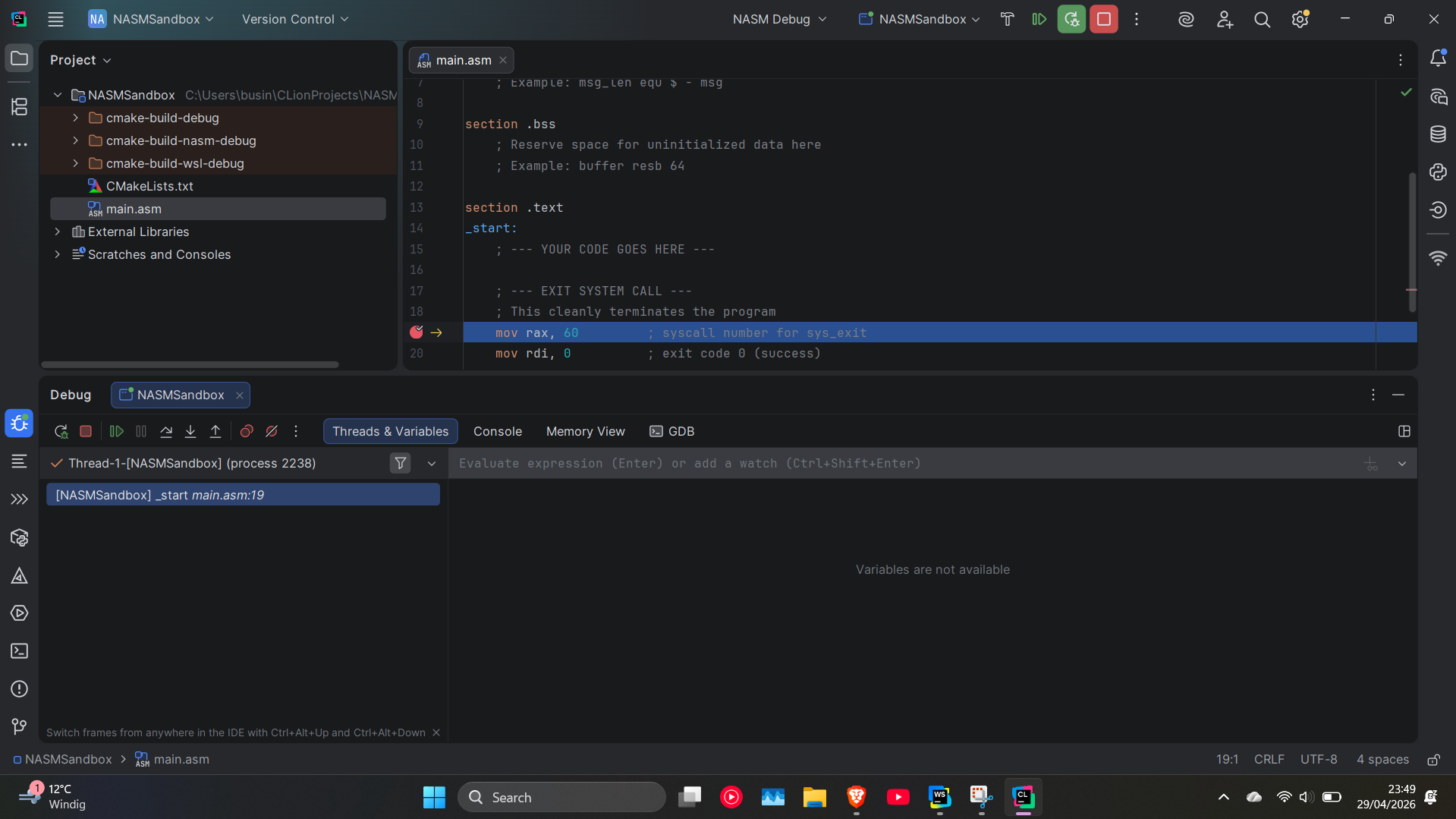The image size is (1456, 819).
Task: Expand Scratches and Consoles node
Action: coord(58,254)
